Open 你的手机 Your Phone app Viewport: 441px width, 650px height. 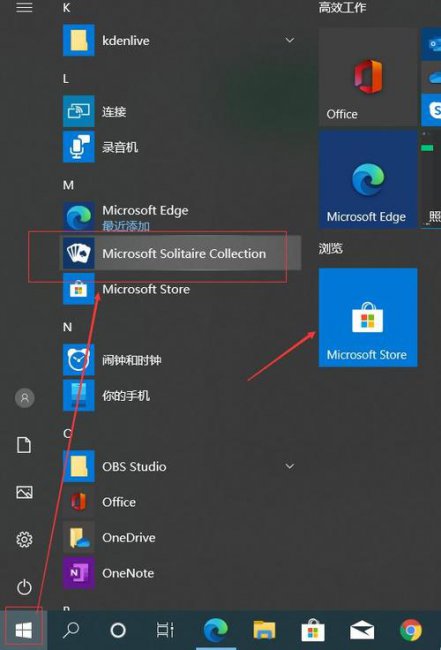(179, 395)
